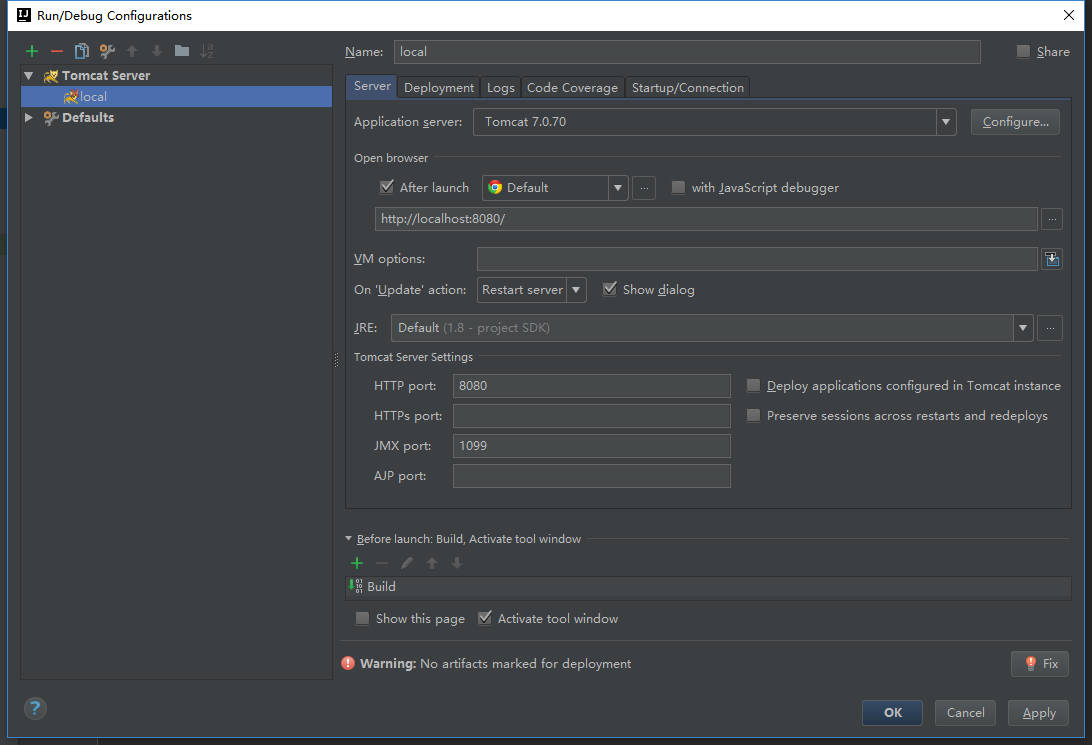Screen dimensions: 1092x745
Task: Copy the selected configuration
Action: pyautogui.click(x=81, y=51)
